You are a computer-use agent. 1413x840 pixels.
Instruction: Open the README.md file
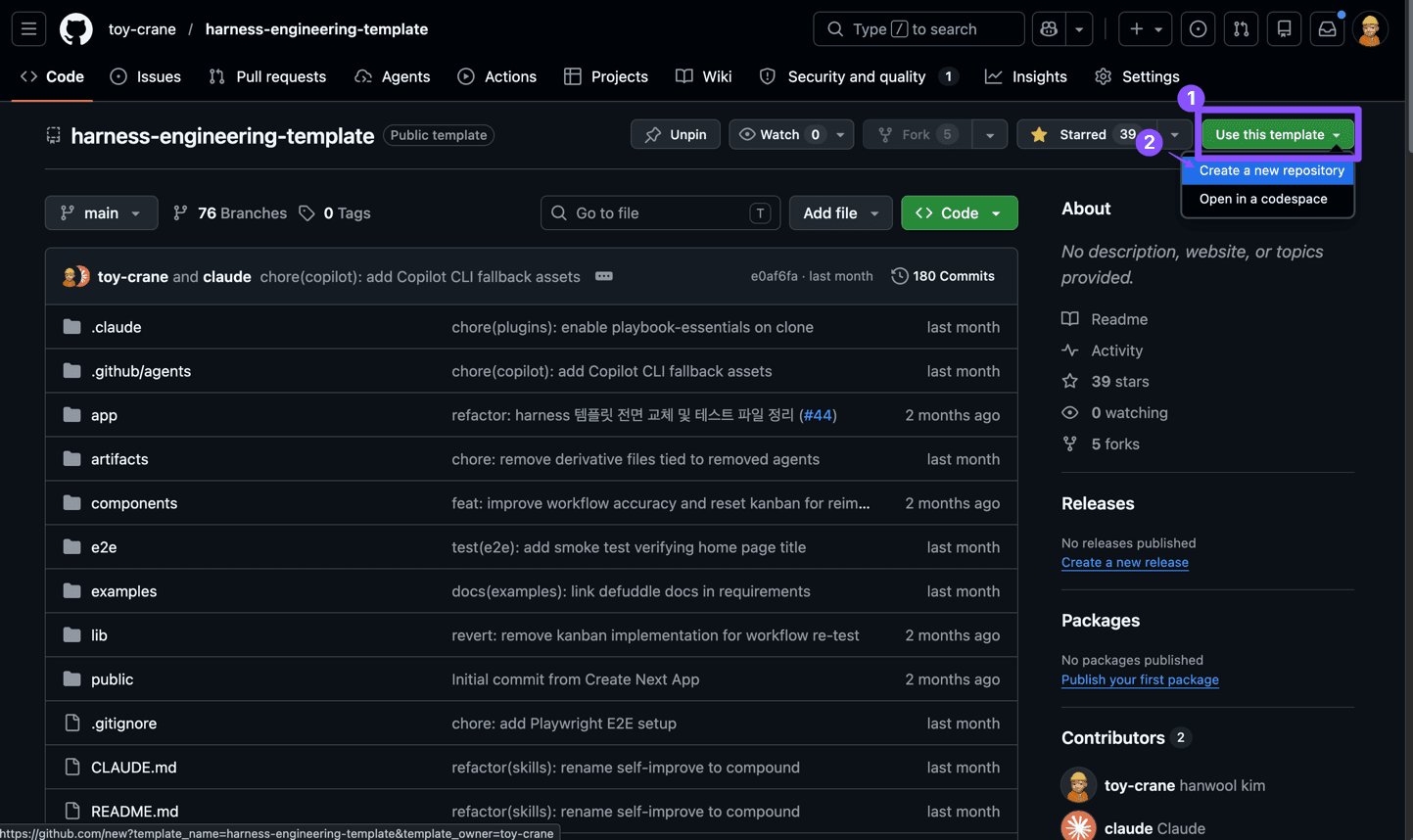click(134, 812)
